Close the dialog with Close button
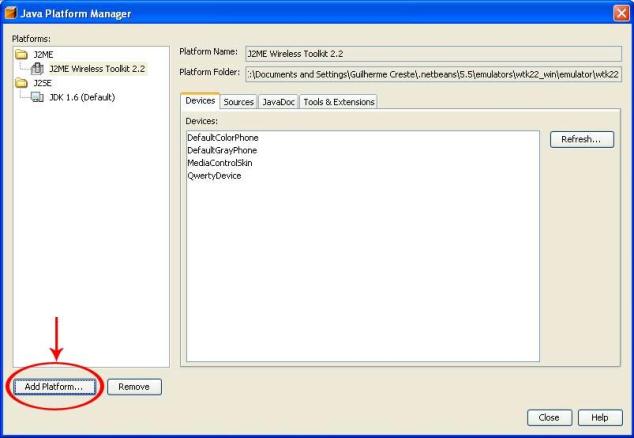Screen dimensions: 634x438 point(549,418)
